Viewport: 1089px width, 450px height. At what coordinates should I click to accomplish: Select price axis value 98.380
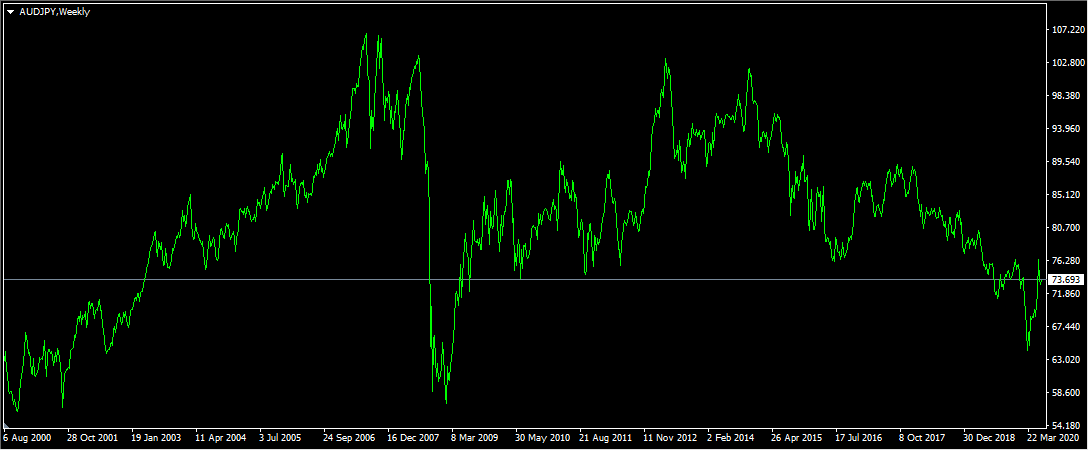[1068, 96]
